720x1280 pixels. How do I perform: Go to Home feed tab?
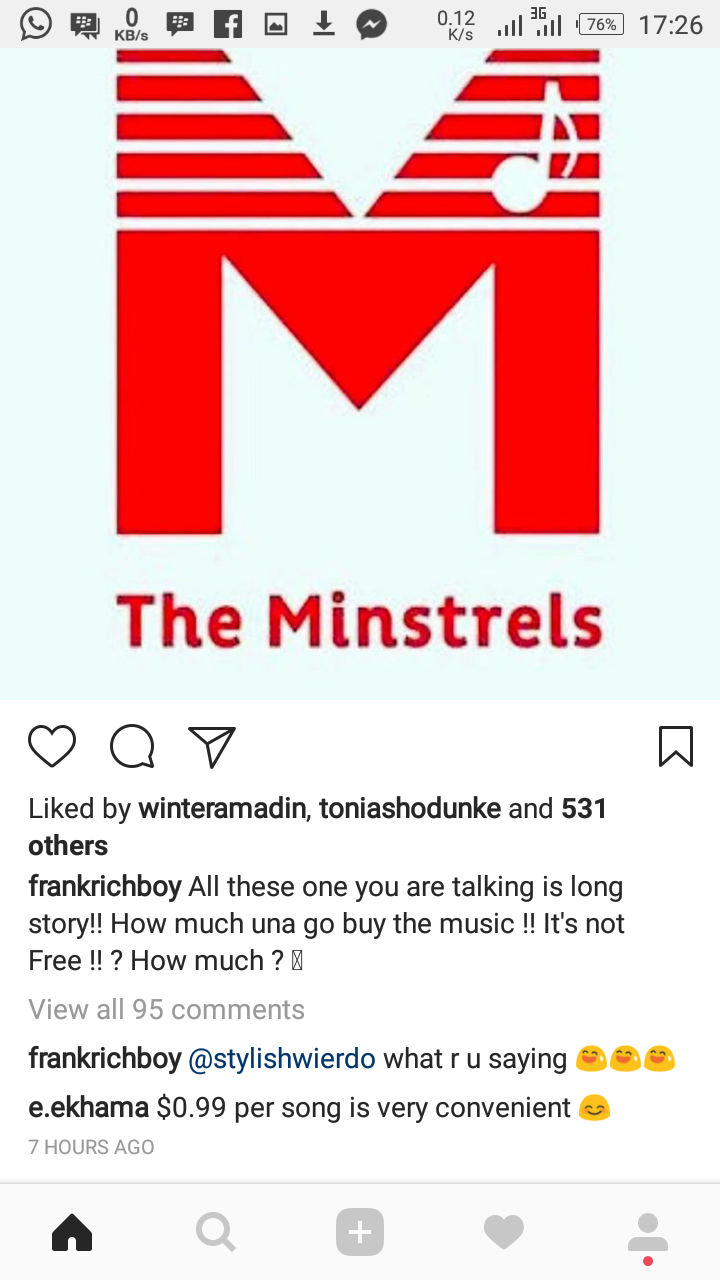72,1232
